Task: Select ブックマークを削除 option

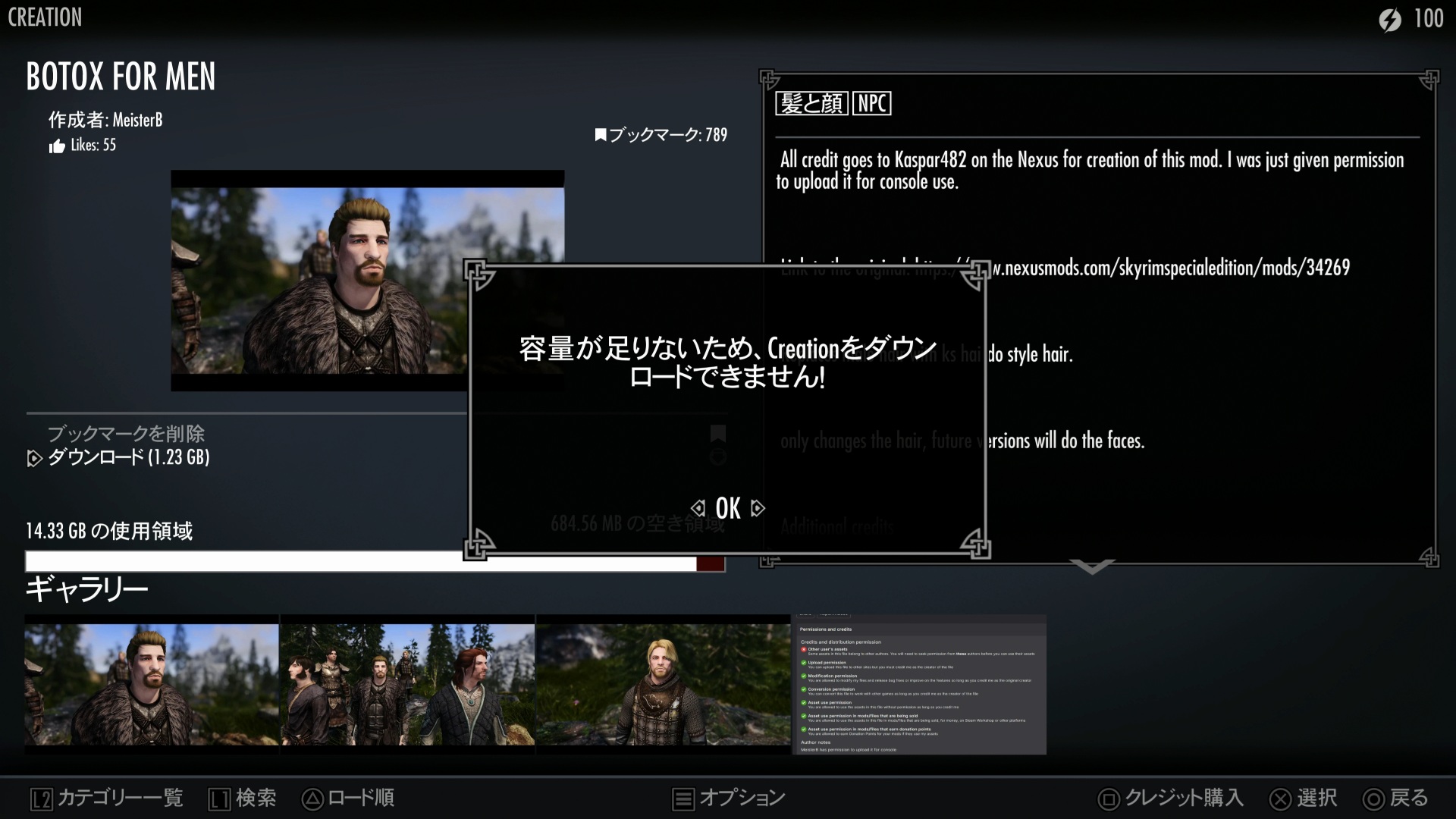Action: [x=127, y=434]
